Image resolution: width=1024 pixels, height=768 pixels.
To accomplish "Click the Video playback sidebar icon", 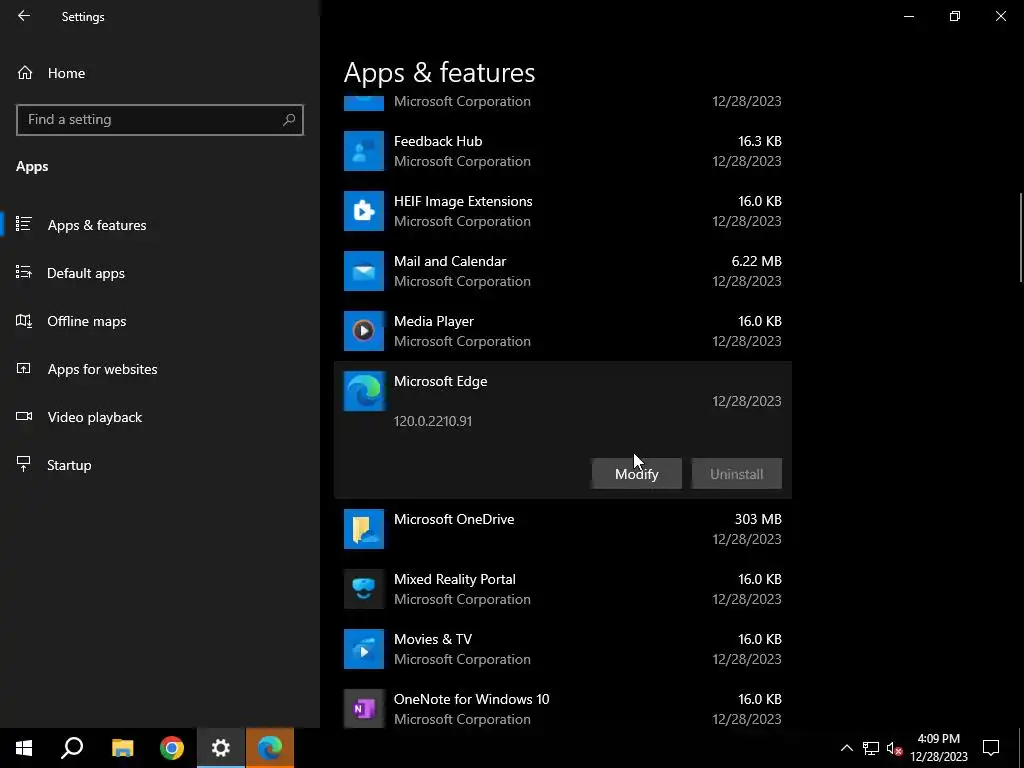I will click(x=24, y=417).
